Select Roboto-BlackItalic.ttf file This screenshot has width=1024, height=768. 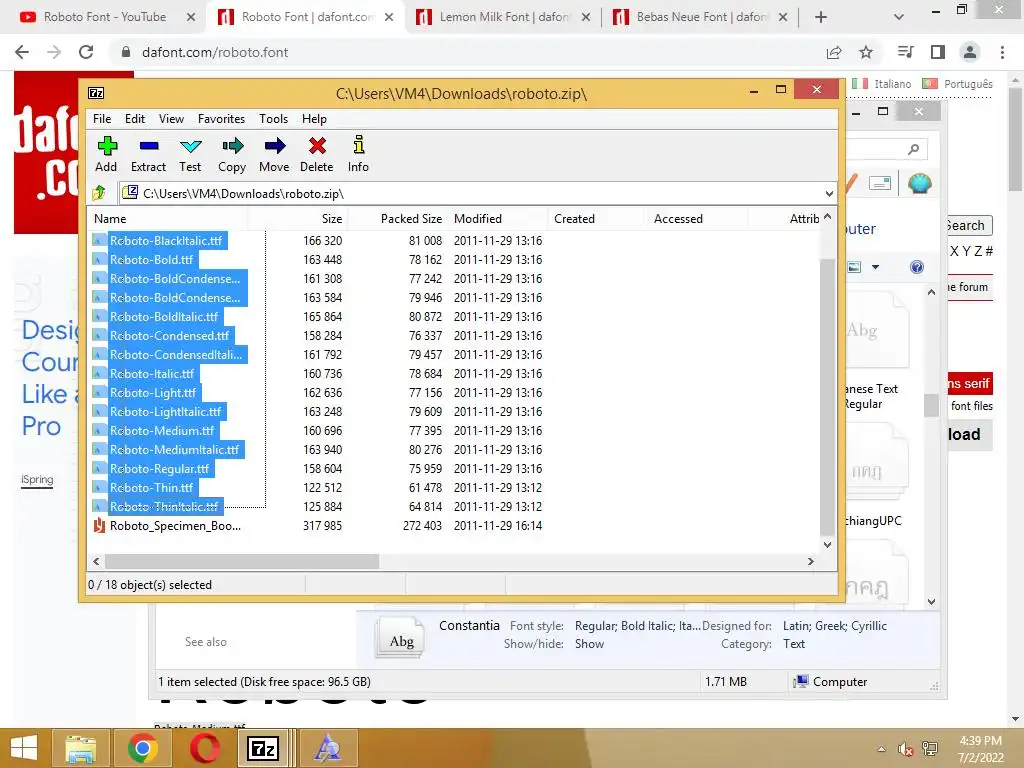pos(166,240)
